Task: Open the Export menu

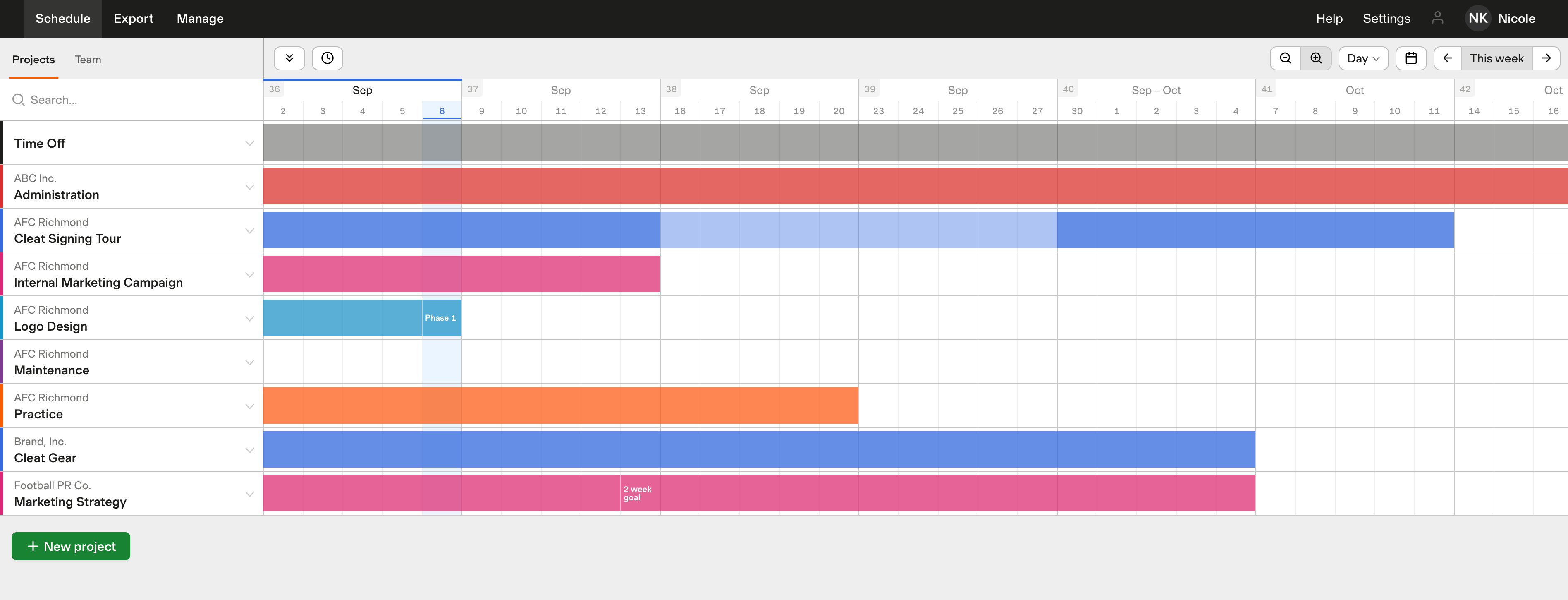Action: coord(133,19)
